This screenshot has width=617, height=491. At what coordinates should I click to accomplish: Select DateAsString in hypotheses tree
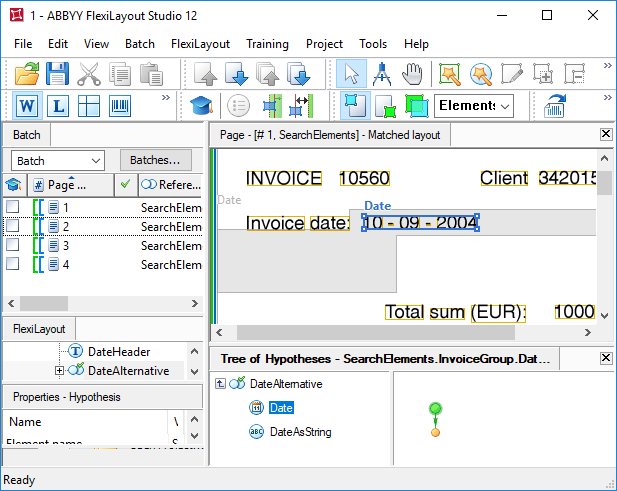300,432
